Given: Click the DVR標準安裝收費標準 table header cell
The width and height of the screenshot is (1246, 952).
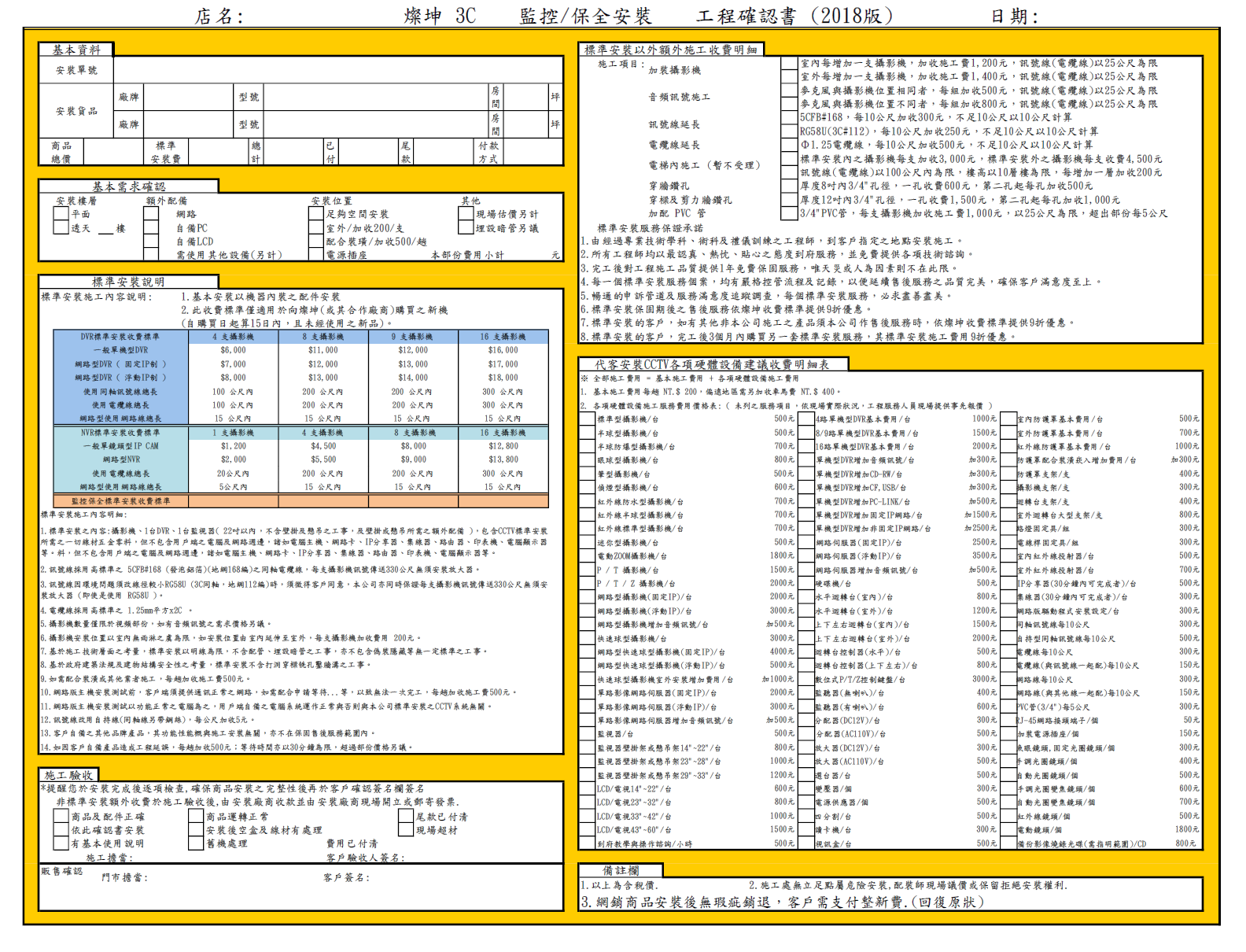Looking at the screenshot, I should point(120,337).
